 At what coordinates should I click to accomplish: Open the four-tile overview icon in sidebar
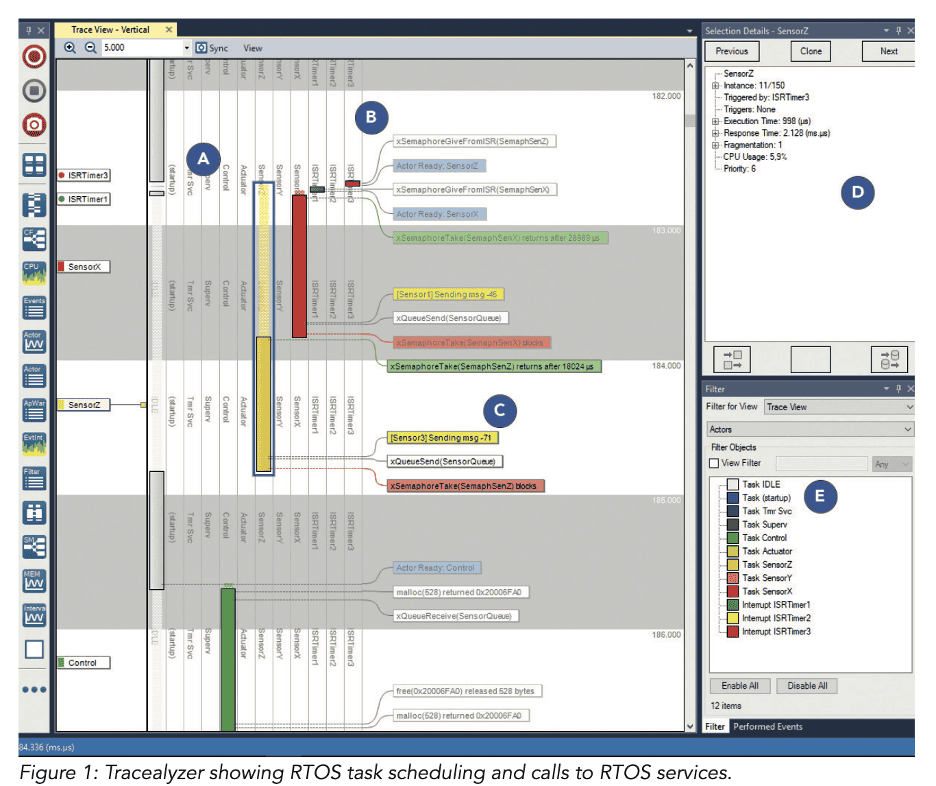click(x=34, y=165)
